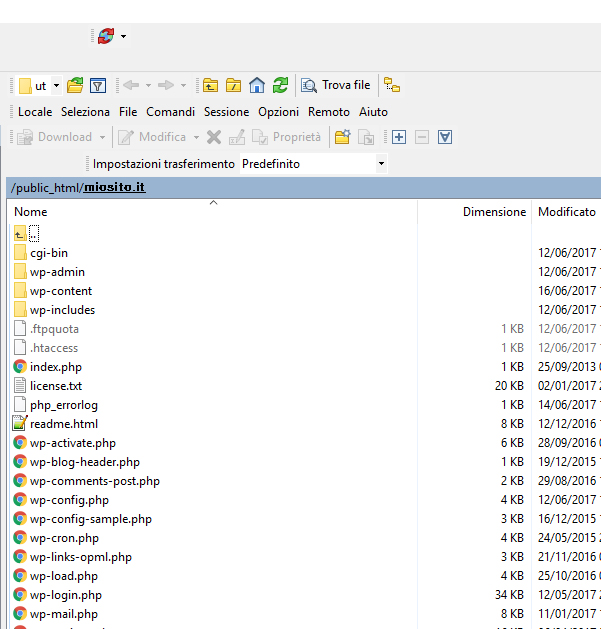Image resolution: width=601 pixels, height=629 pixels.
Task: Open the Seleziona menu
Action: (x=85, y=112)
